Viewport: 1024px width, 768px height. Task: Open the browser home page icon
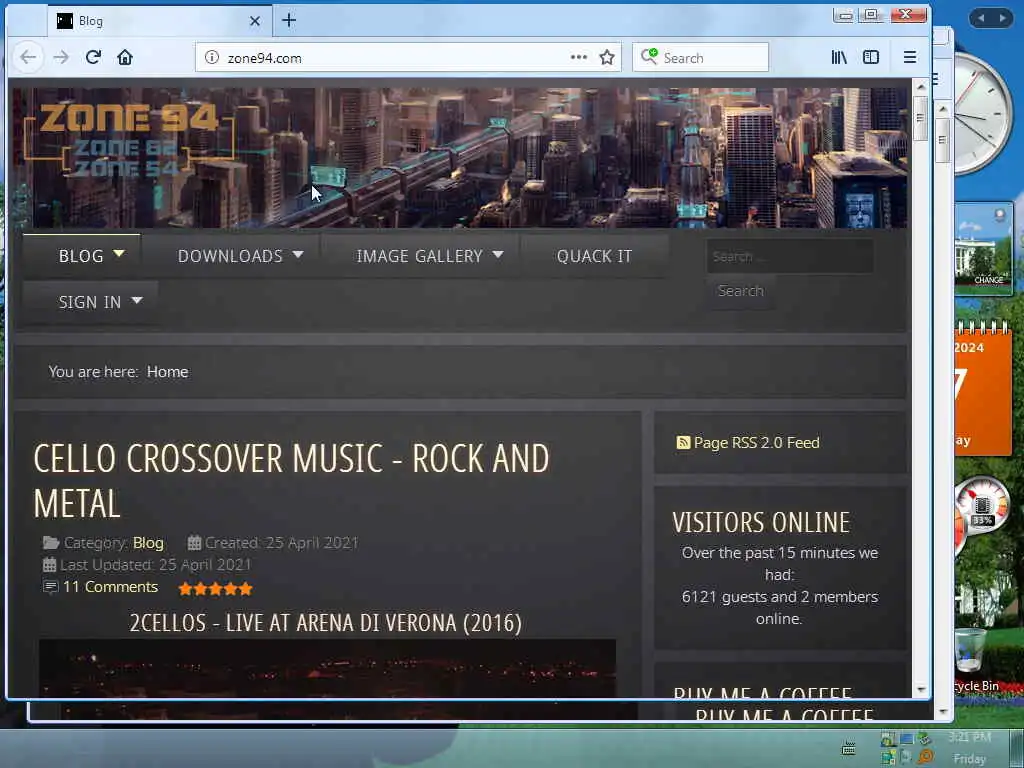coord(125,57)
